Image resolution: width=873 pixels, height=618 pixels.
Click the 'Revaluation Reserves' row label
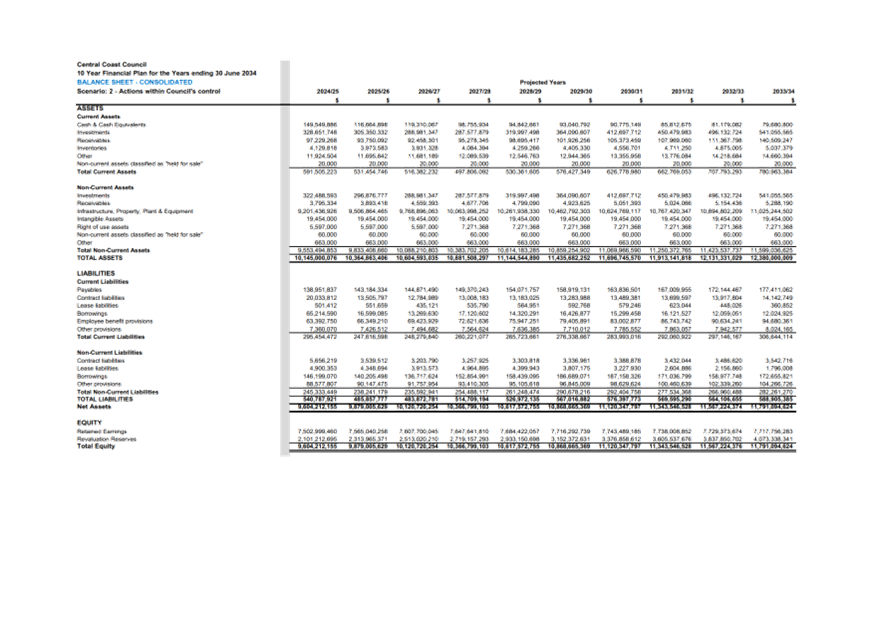click(x=106, y=439)
